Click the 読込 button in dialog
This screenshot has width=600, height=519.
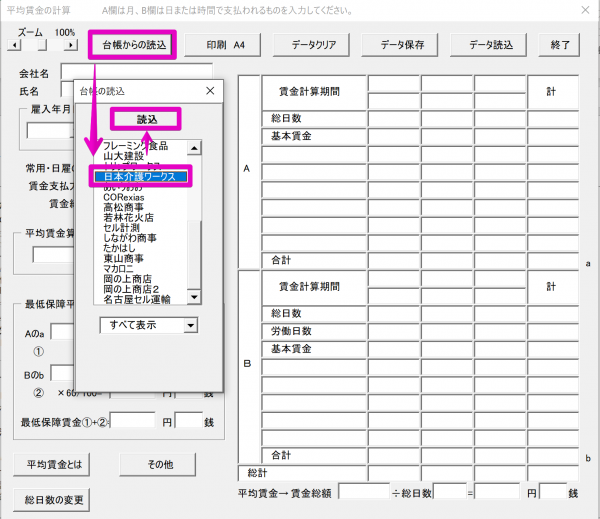[146, 119]
